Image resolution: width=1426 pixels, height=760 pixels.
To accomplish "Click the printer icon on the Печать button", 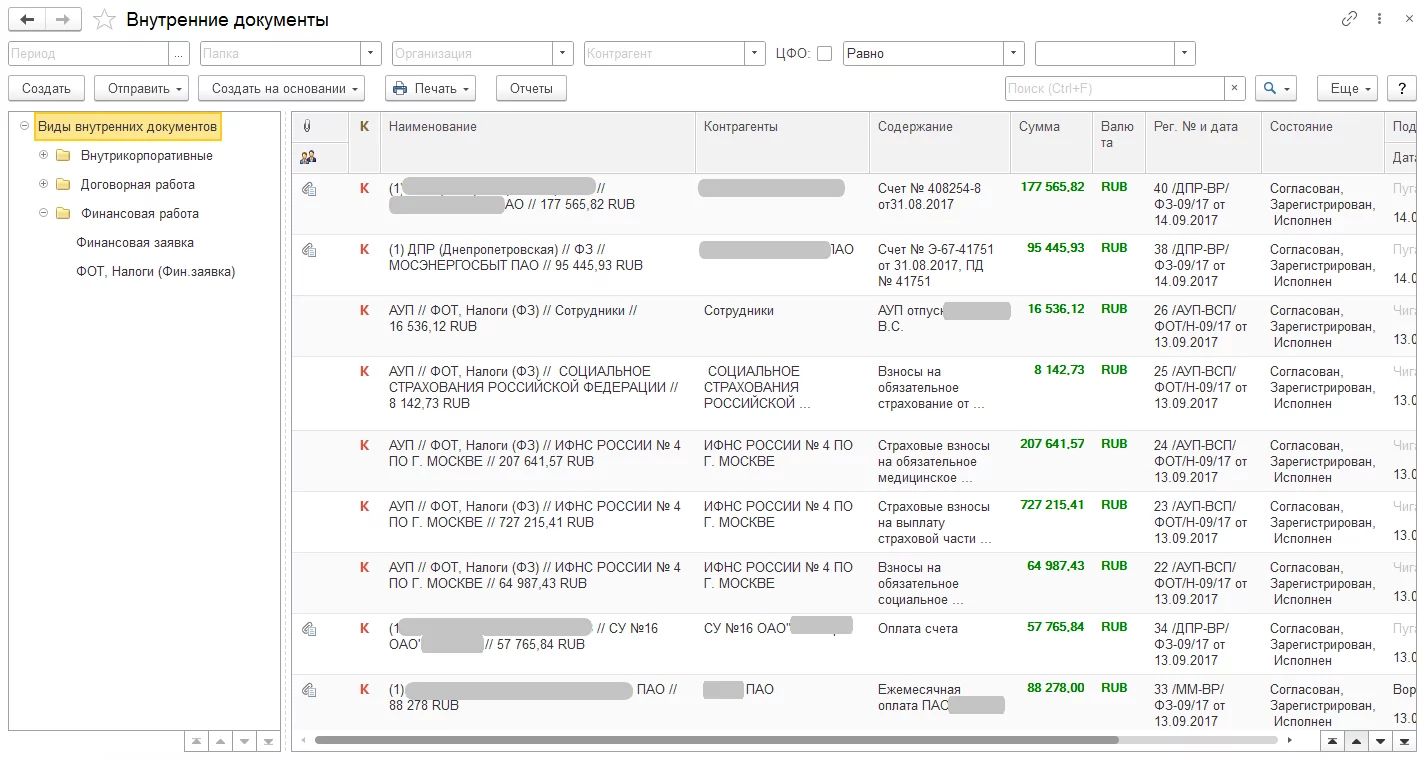I will click(400, 88).
